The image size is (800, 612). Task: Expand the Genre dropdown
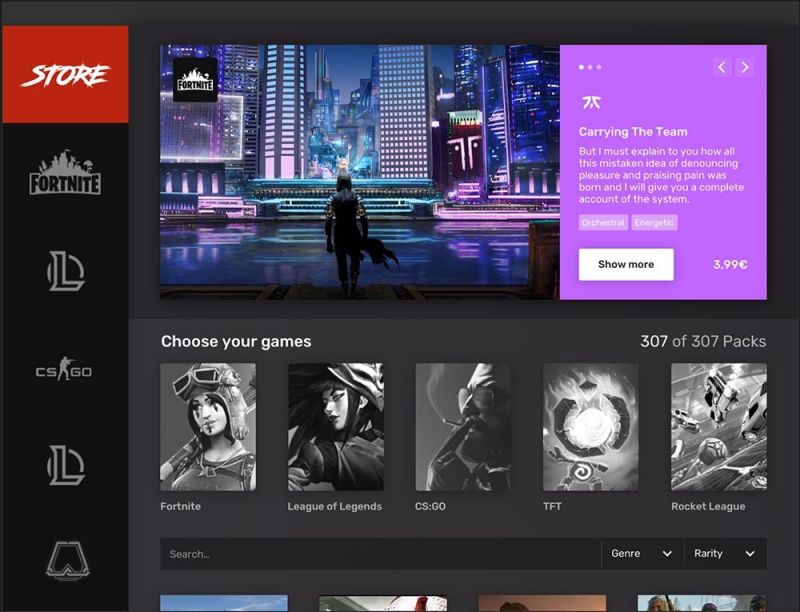(642, 553)
